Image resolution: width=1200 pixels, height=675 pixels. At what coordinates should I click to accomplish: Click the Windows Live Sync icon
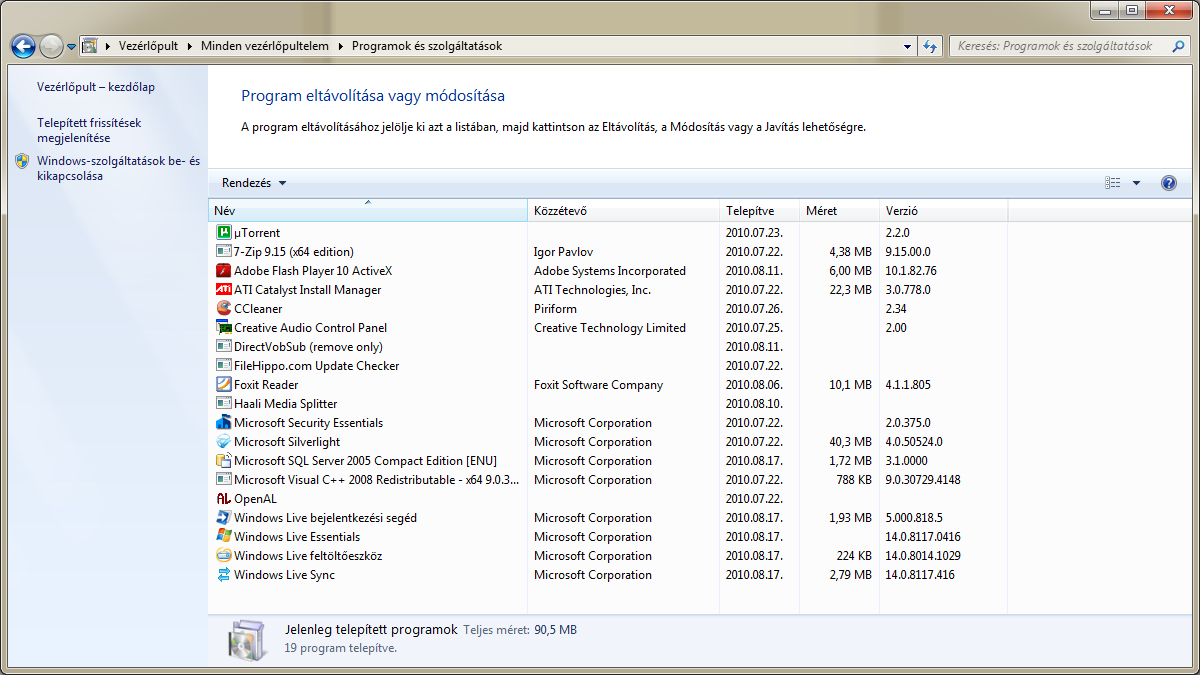pyautogui.click(x=224, y=575)
